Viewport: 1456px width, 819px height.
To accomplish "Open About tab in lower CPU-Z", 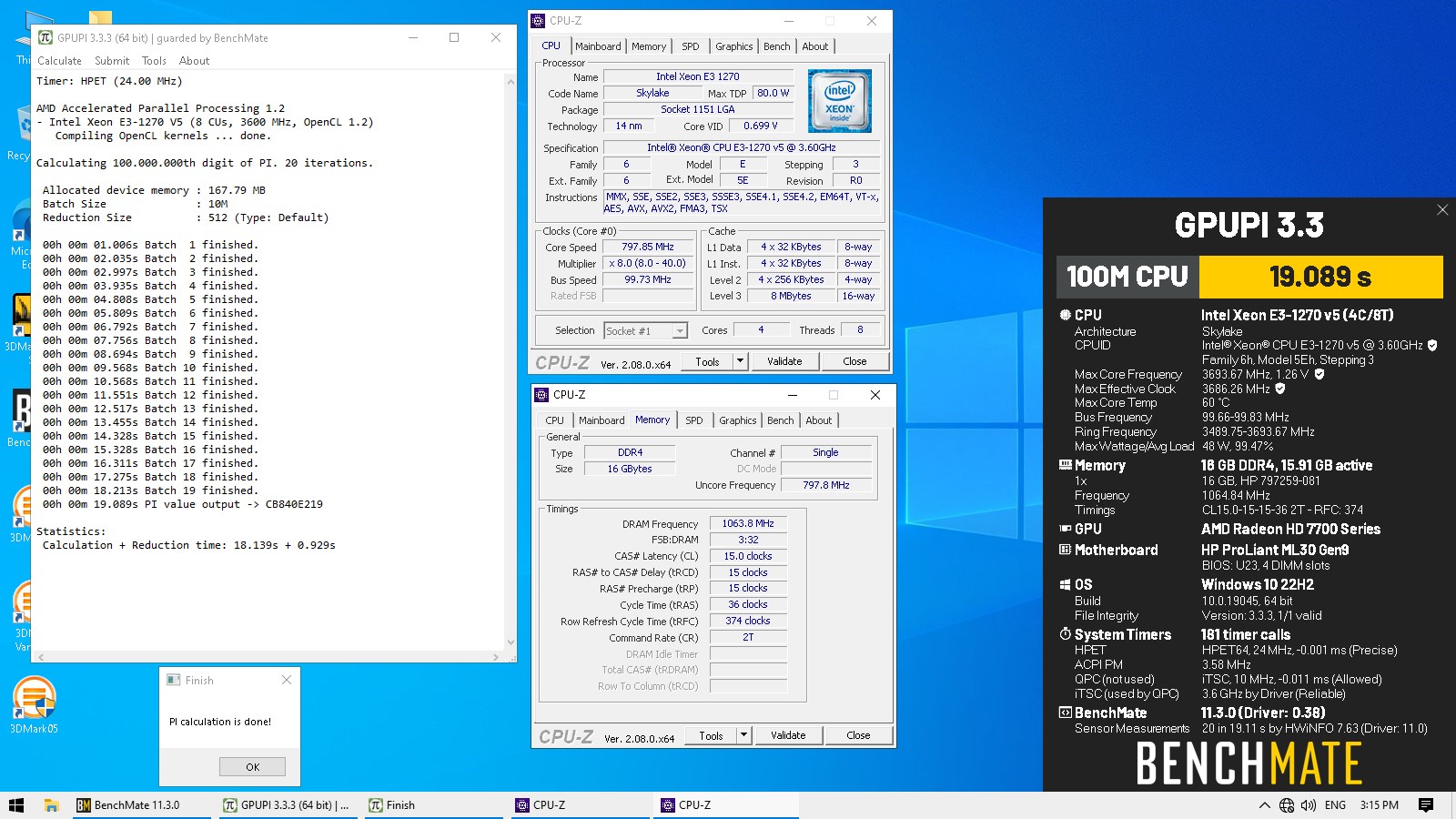I will (x=819, y=420).
